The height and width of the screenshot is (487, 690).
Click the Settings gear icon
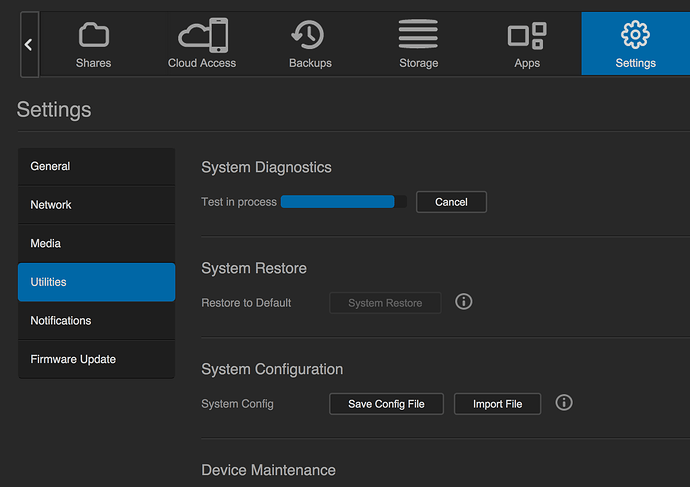pos(635,36)
